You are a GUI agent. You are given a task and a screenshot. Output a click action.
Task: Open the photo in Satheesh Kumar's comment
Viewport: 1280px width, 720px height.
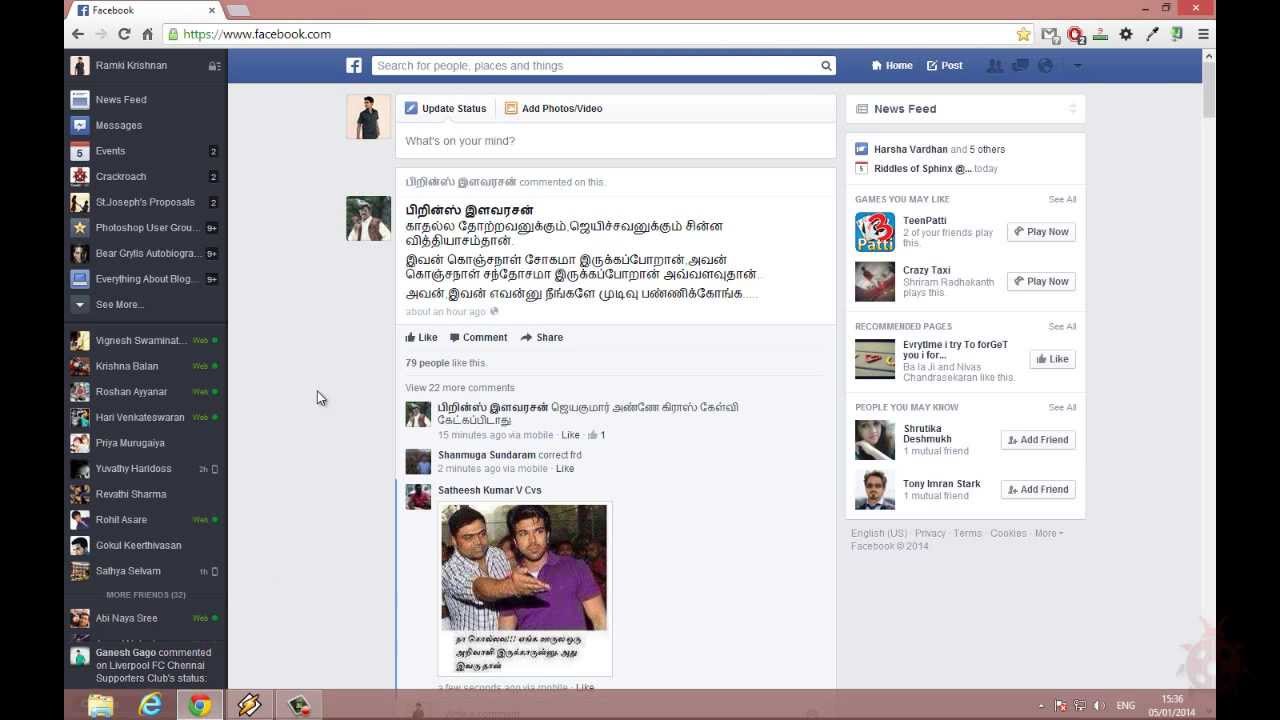(525, 590)
